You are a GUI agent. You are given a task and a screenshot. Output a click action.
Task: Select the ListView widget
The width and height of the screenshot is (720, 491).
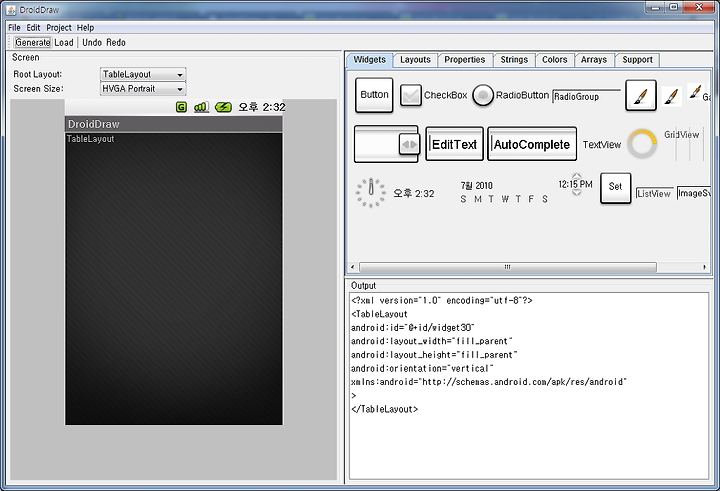(x=654, y=194)
